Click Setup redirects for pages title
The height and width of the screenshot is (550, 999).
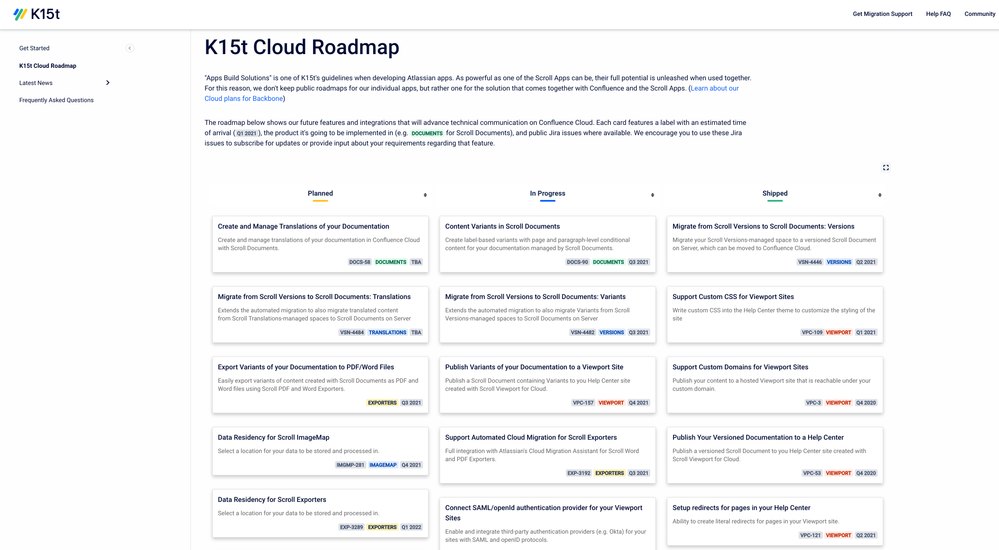click(742, 508)
